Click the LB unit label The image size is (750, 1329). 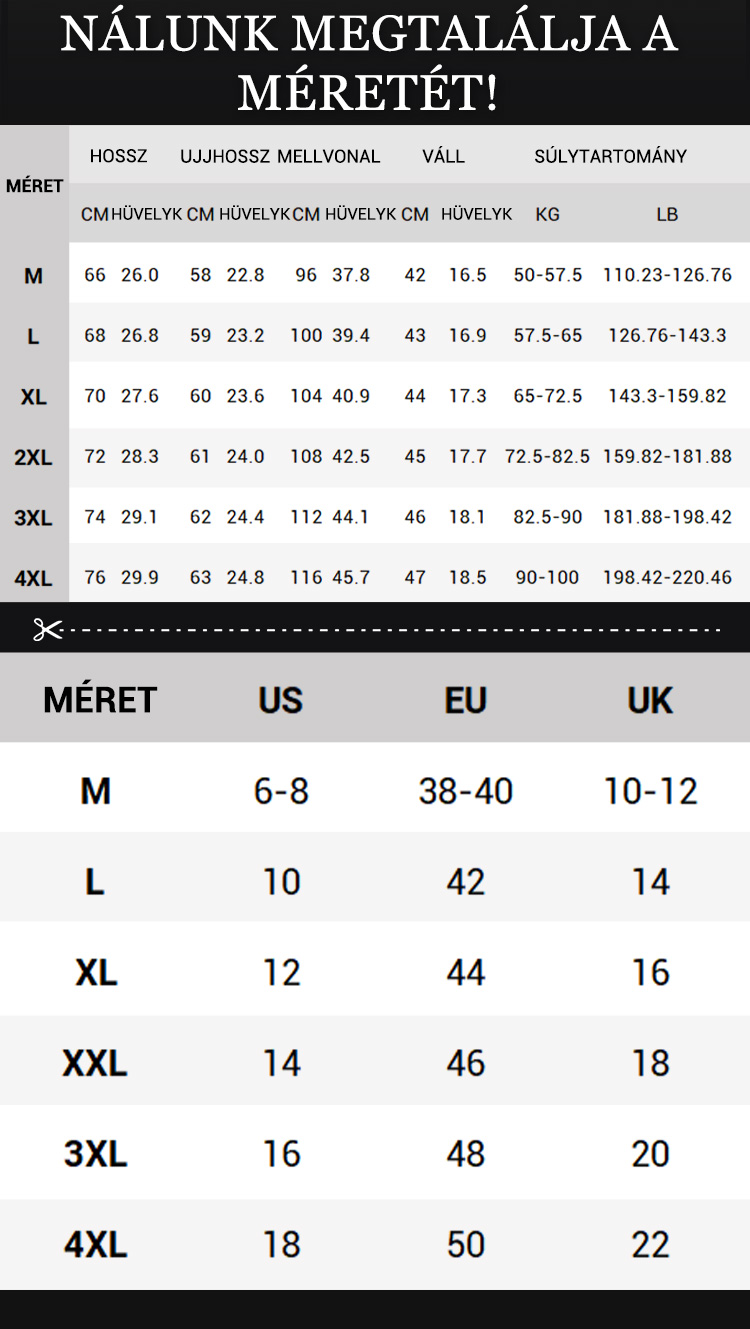click(667, 214)
